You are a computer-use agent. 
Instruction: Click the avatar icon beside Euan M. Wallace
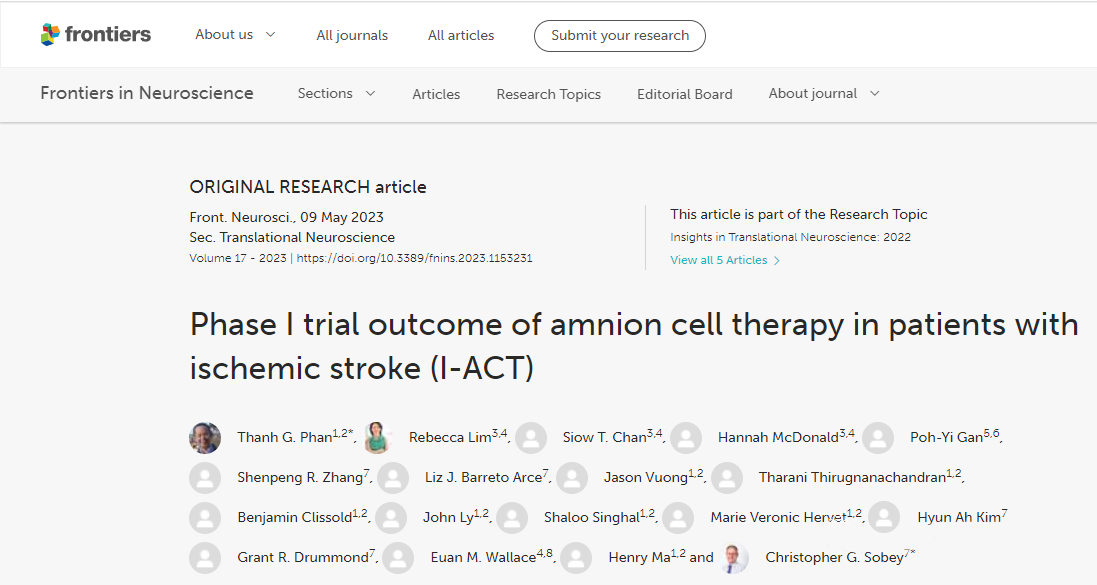398,557
